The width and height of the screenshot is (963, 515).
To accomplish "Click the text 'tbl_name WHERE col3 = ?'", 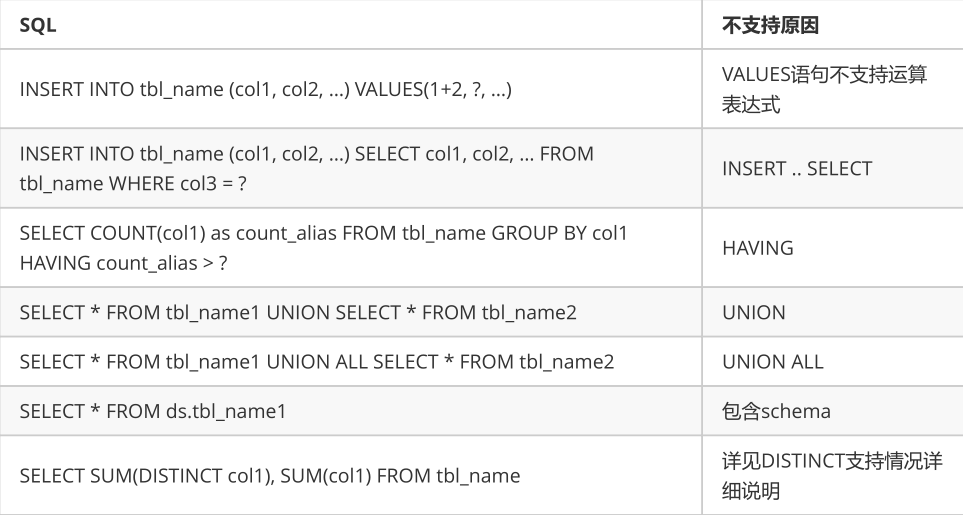I will (133, 184).
